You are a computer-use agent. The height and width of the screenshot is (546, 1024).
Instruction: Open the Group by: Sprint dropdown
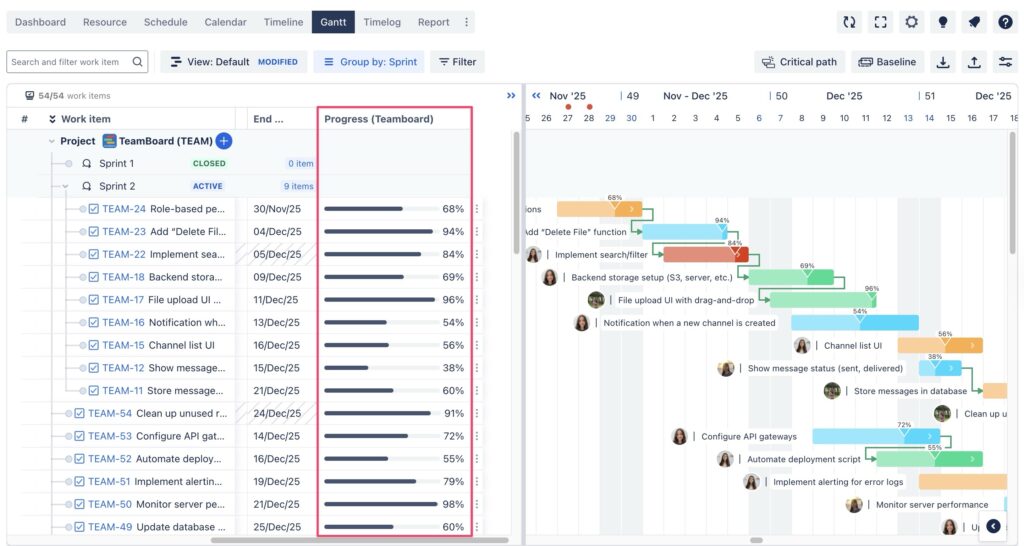tap(369, 62)
